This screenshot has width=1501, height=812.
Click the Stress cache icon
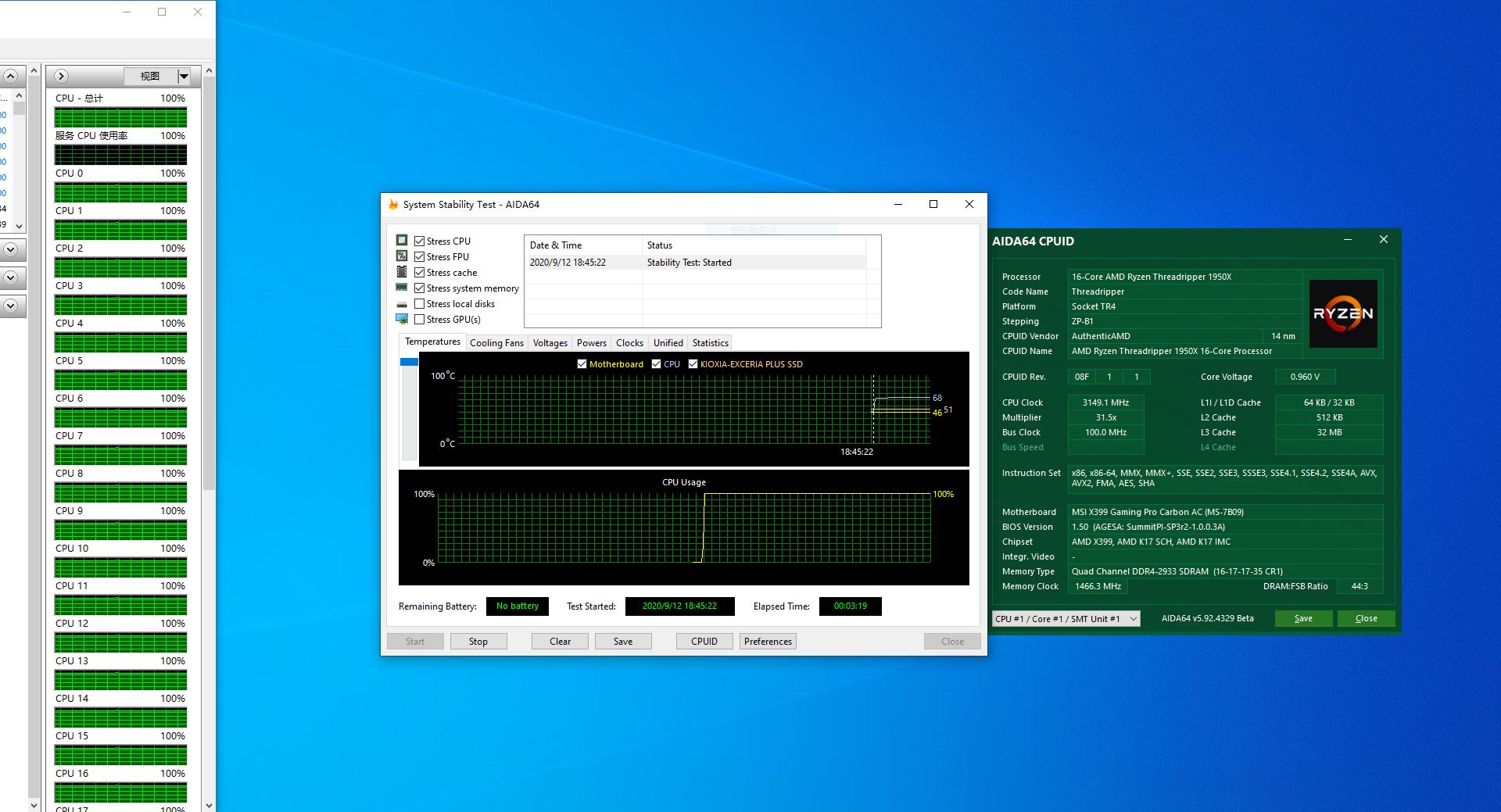pos(402,272)
